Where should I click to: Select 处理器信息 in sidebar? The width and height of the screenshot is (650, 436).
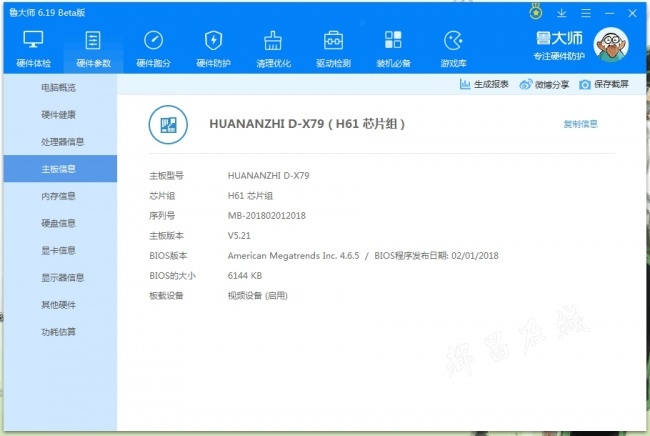point(63,142)
